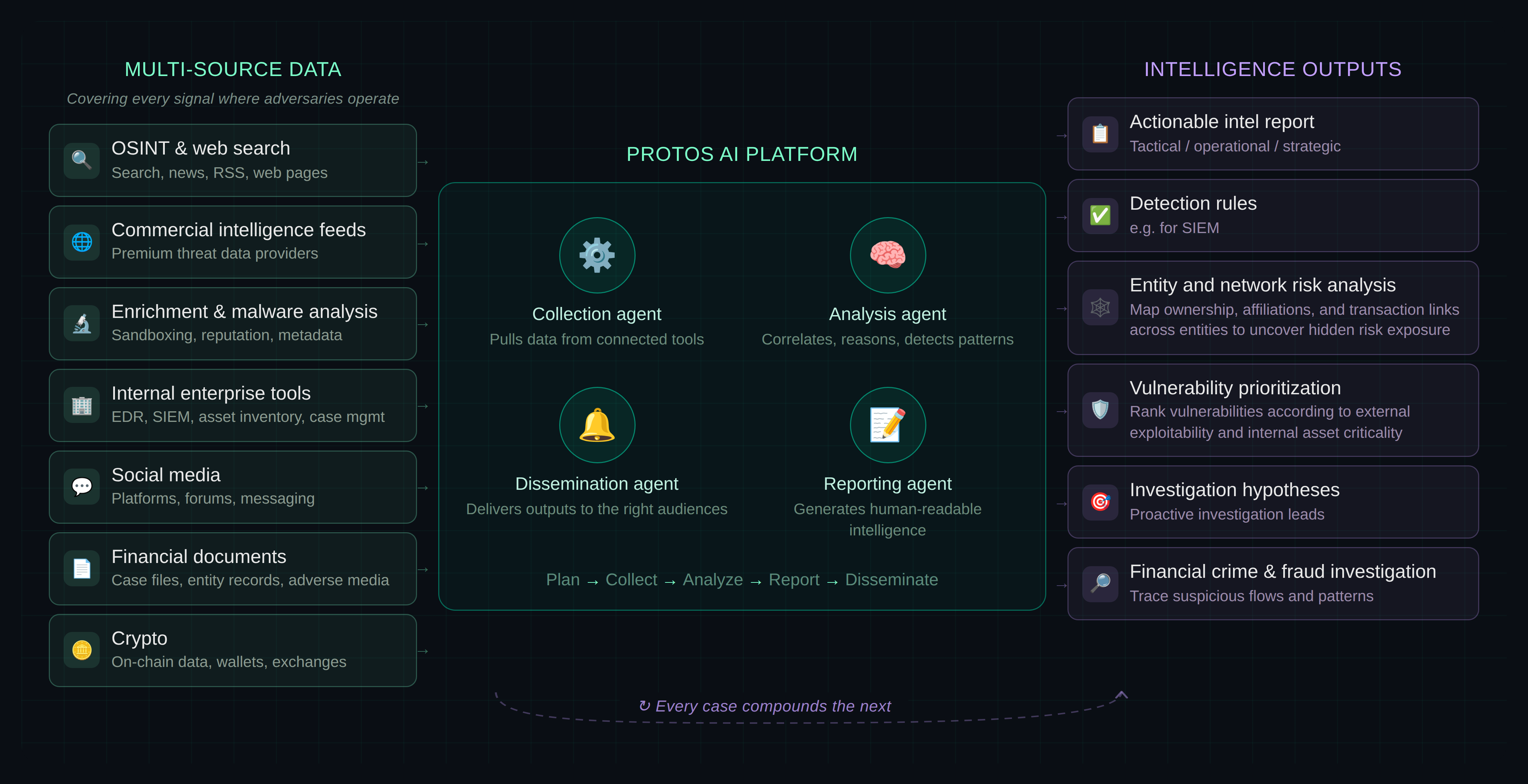Click the magnifier icon beside OSINT & web search
The width and height of the screenshot is (1528, 784).
pos(82,160)
